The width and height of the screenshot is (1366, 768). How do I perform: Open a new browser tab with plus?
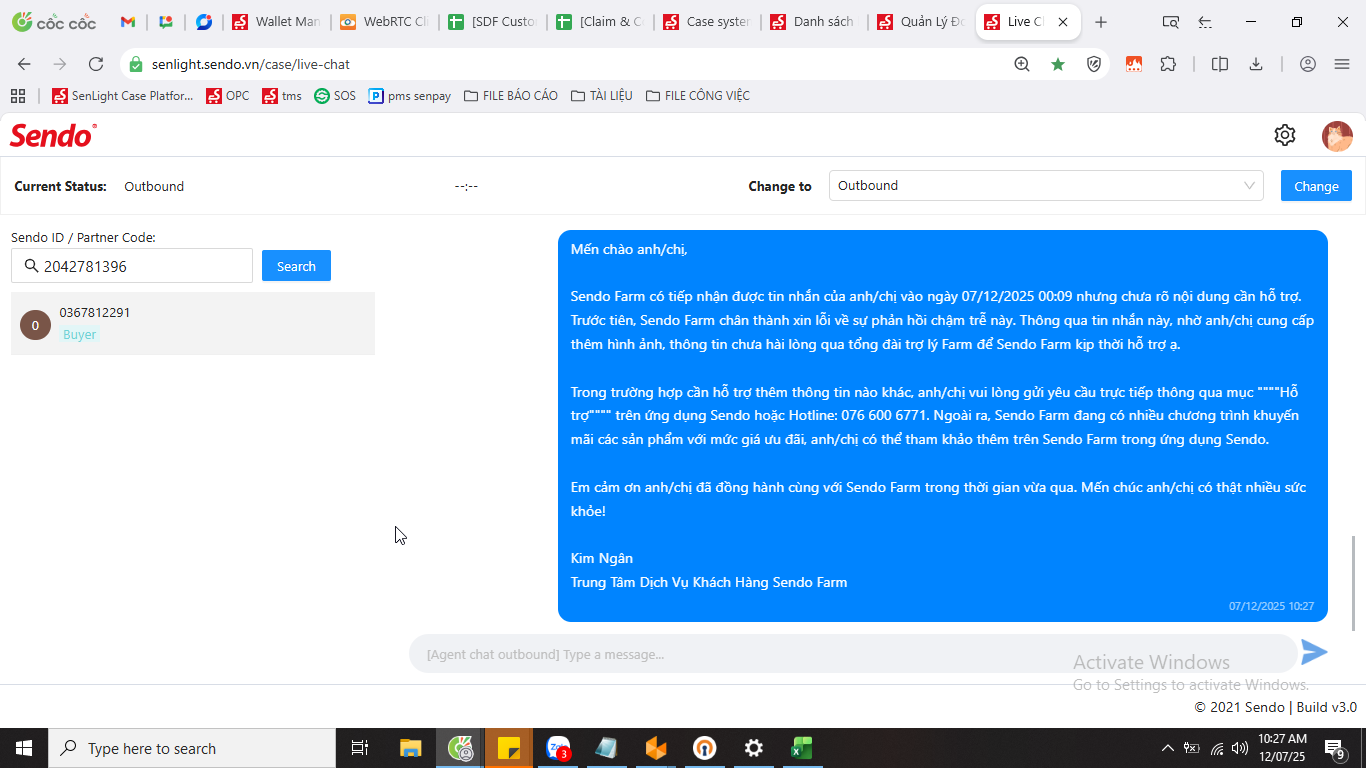click(x=1101, y=22)
